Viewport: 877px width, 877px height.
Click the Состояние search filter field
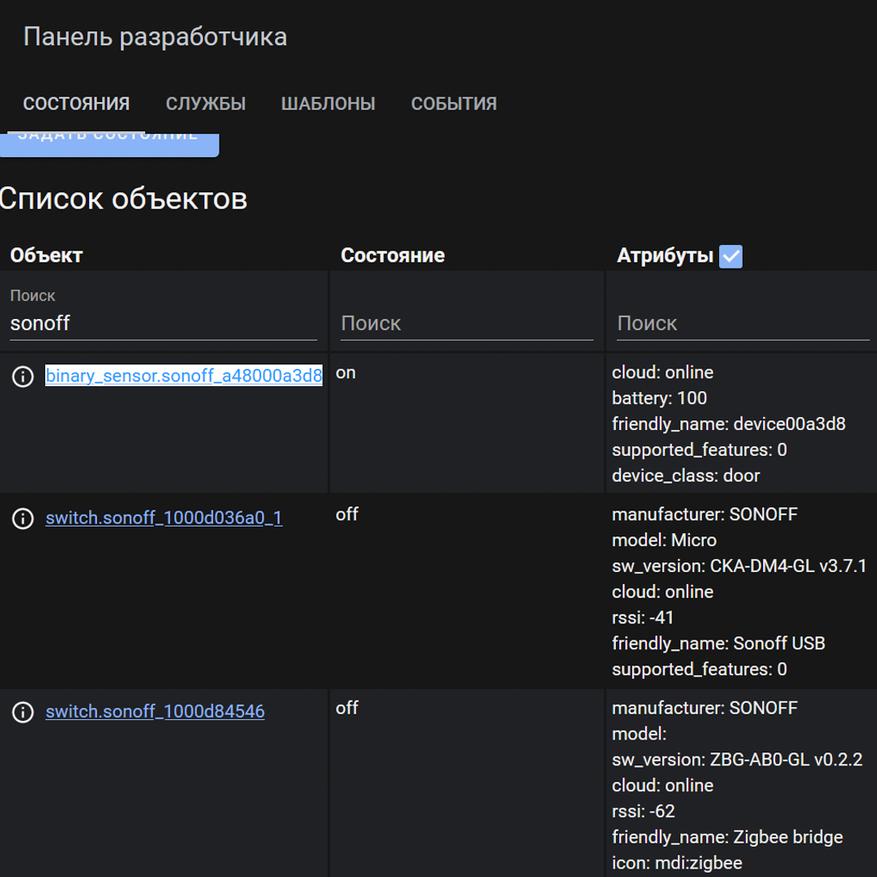point(466,323)
